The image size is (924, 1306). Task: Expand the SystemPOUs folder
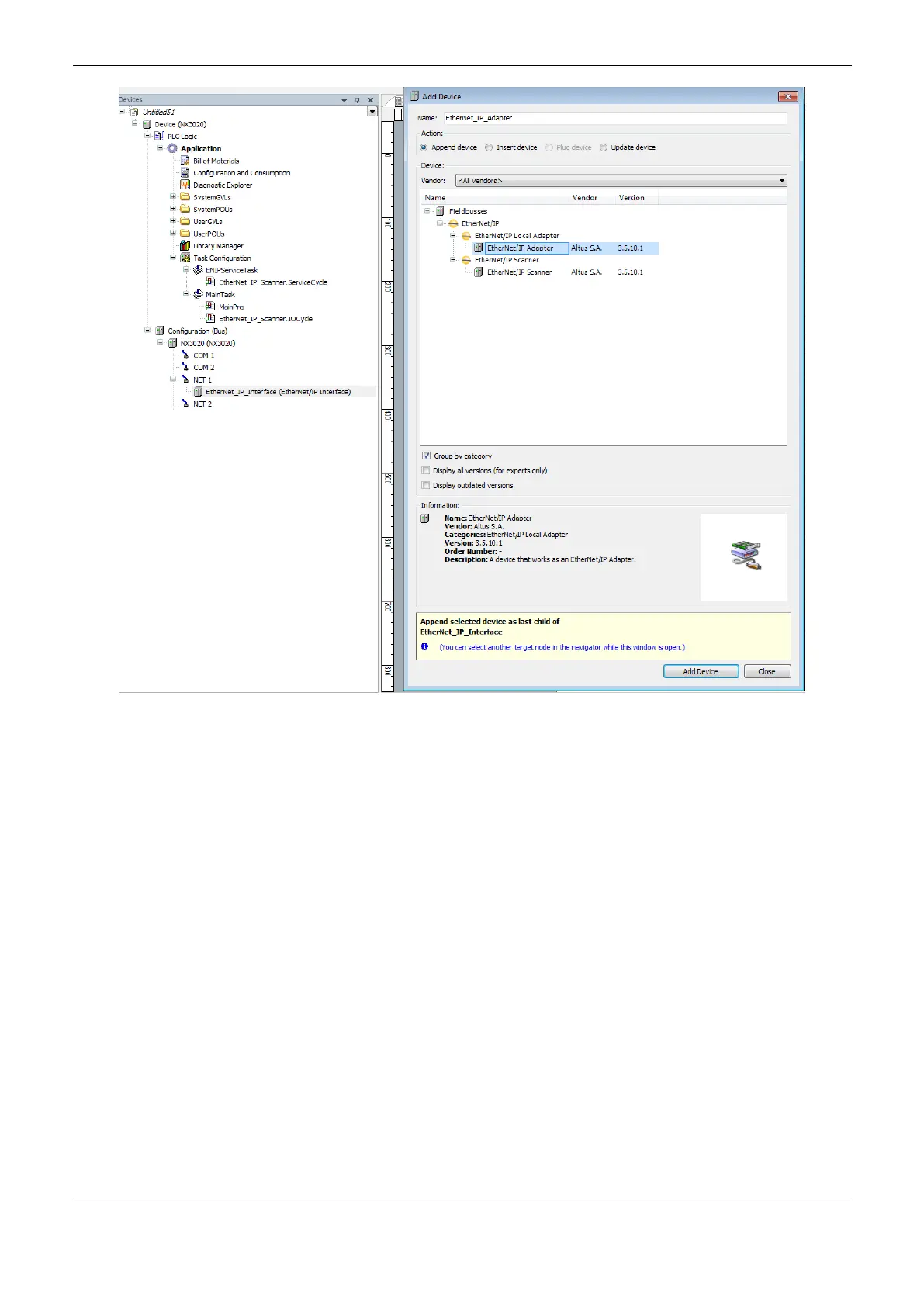click(173, 209)
